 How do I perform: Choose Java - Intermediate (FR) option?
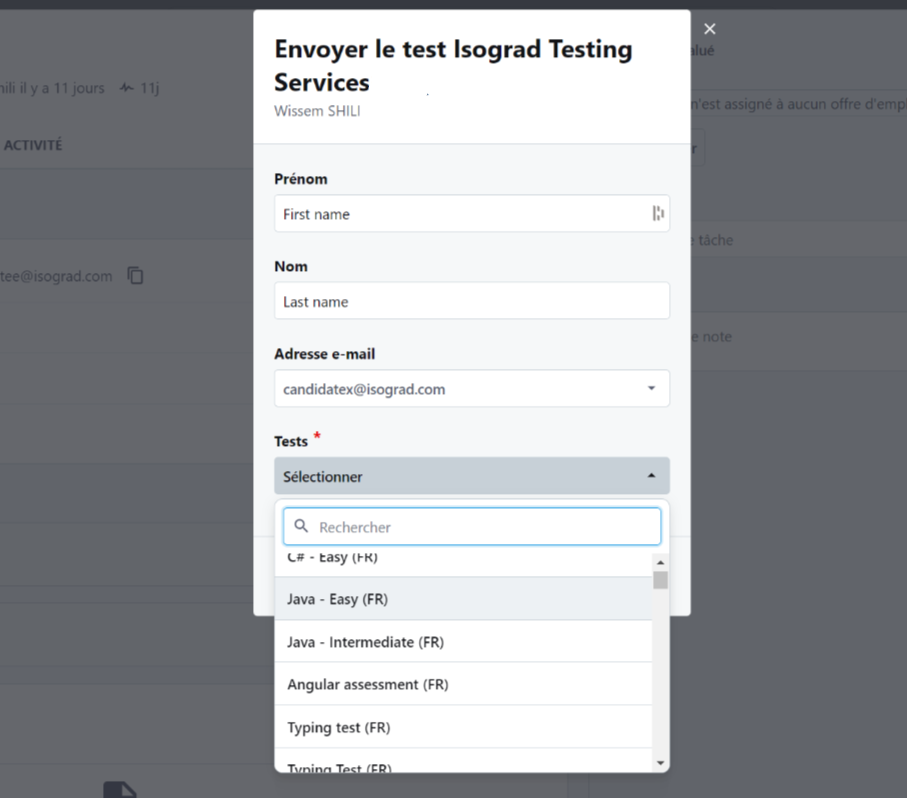pyautogui.click(x=463, y=641)
